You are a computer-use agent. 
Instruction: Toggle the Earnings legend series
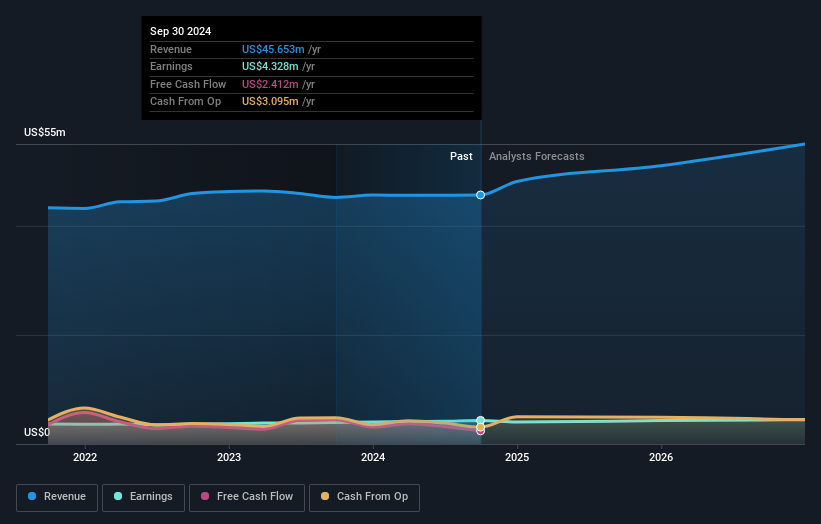[x=143, y=497]
